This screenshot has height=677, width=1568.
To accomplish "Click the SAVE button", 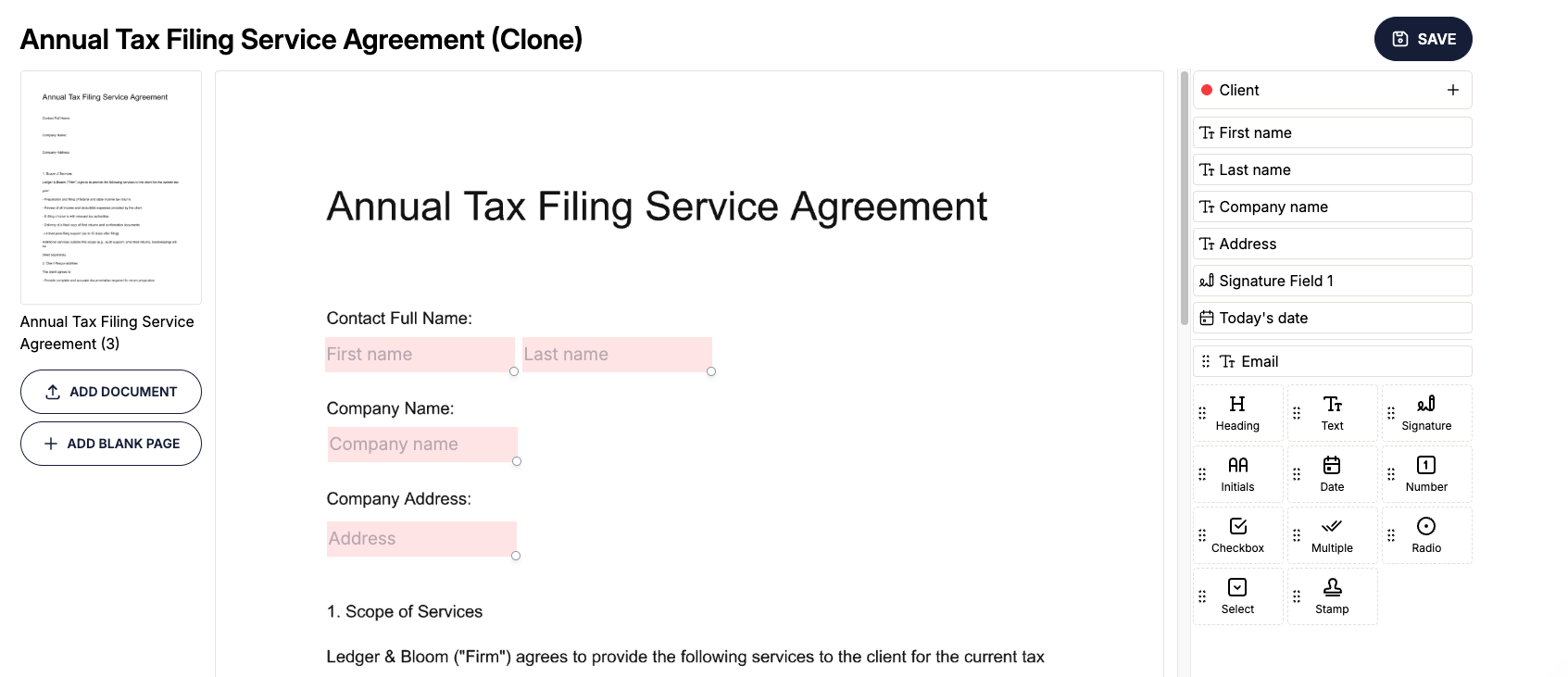I will [1423, 39].
